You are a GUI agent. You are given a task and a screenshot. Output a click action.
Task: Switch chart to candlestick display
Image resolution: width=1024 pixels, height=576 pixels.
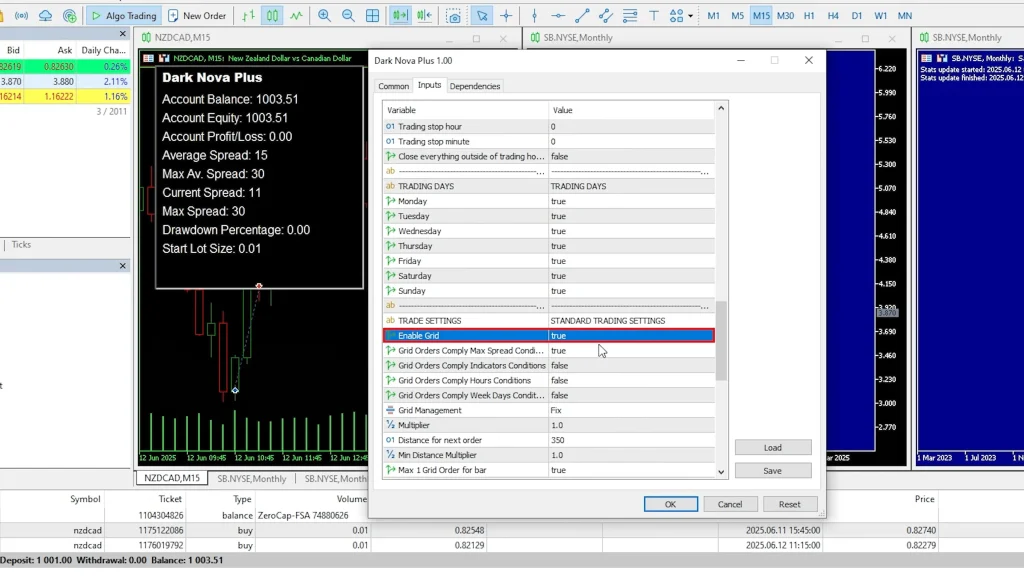click(272, 16)
